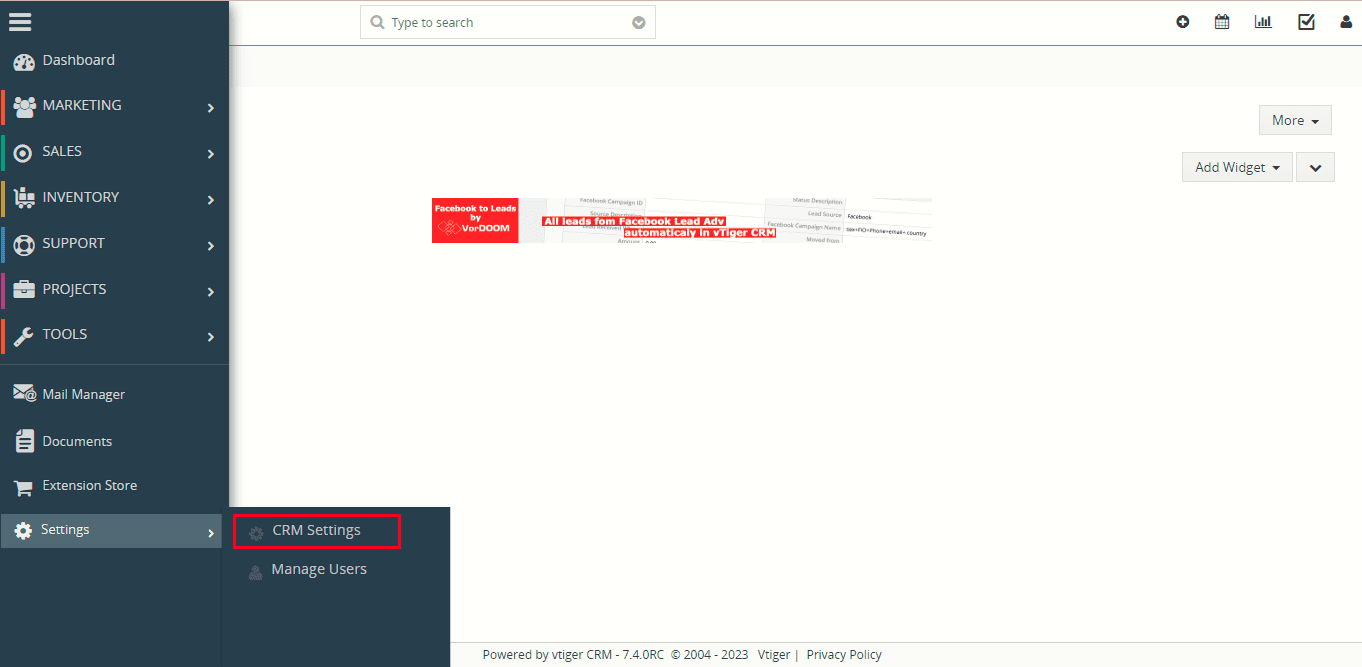This screenshot has height=667, width=1362.
Task: Open the Add Widget dropdown
Action: tap(1237, 167)
